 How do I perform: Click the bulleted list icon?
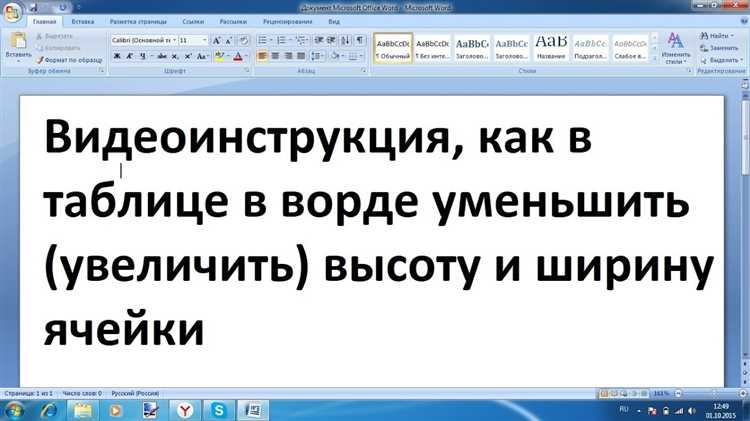tap(262, 40)
